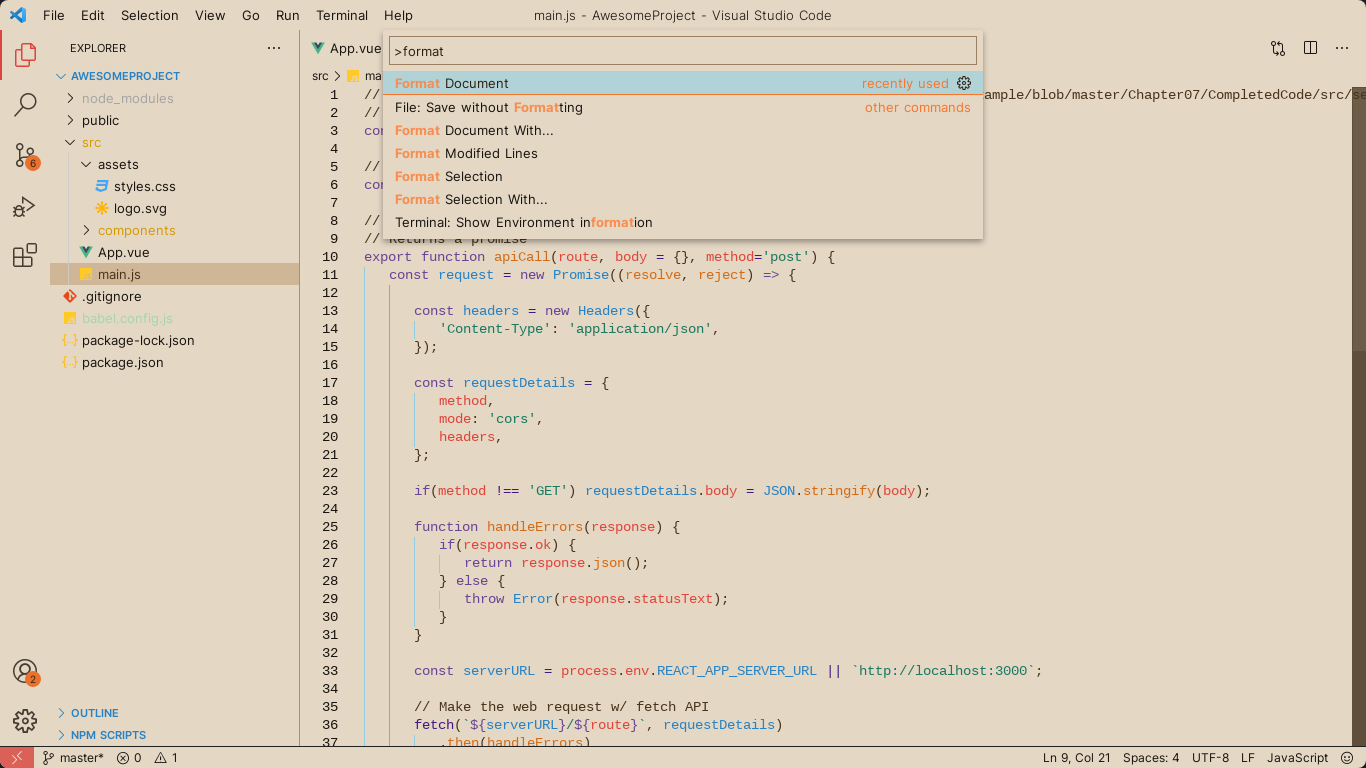The width and height of the screenshot is (1366, 768).
Task: Expand the public folder
Action: [100, 120]
